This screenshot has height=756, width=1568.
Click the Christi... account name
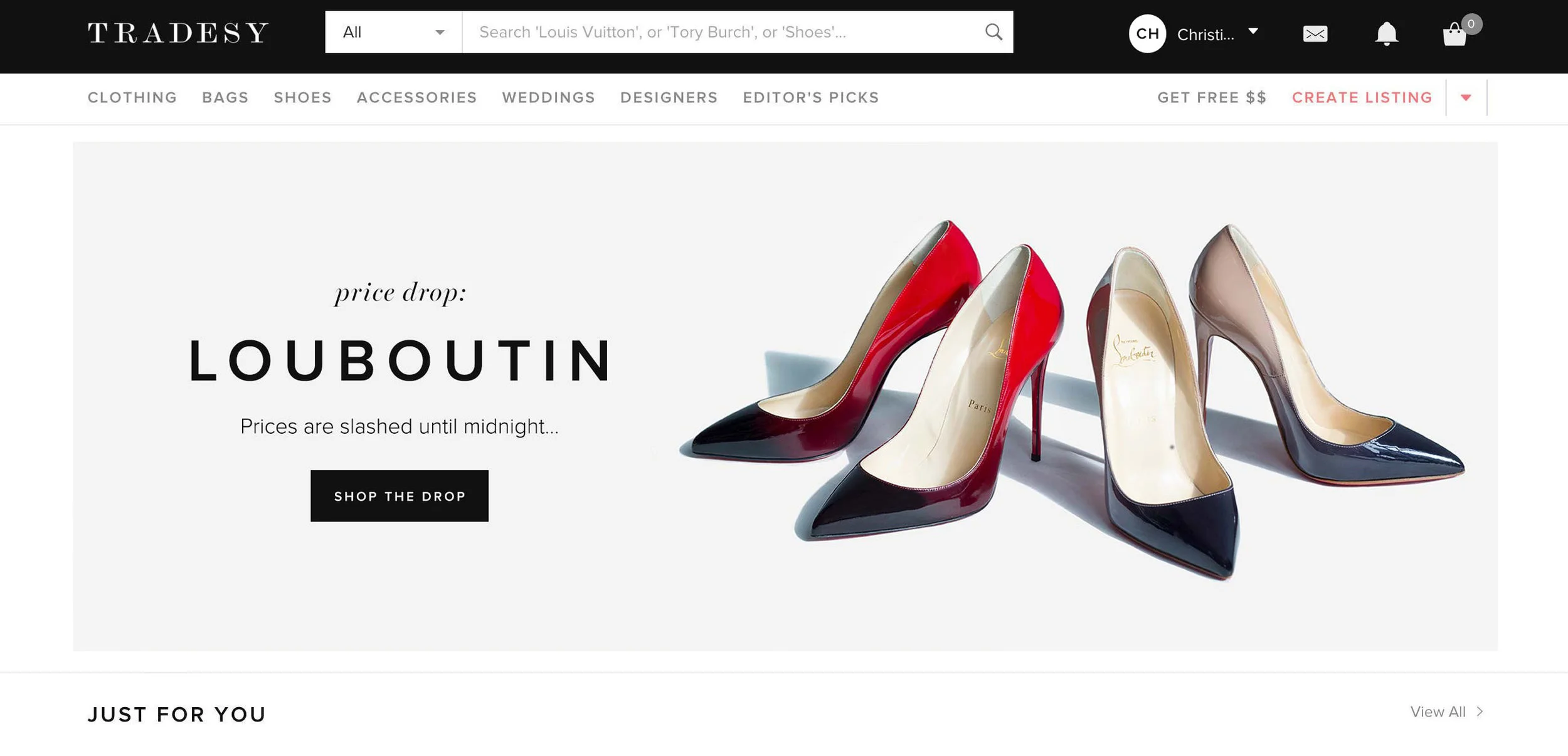(x=1205, y=34)
